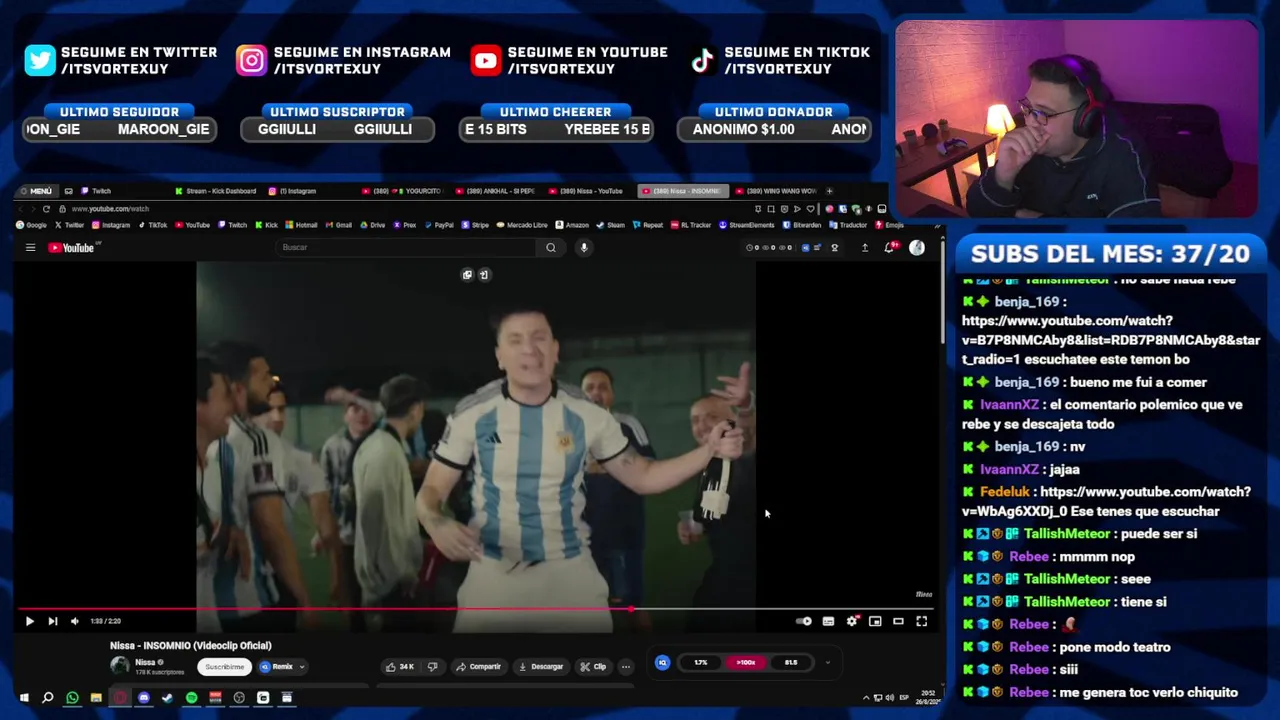Switch to Stream - Kick Dashboard tab

point(215,191)
